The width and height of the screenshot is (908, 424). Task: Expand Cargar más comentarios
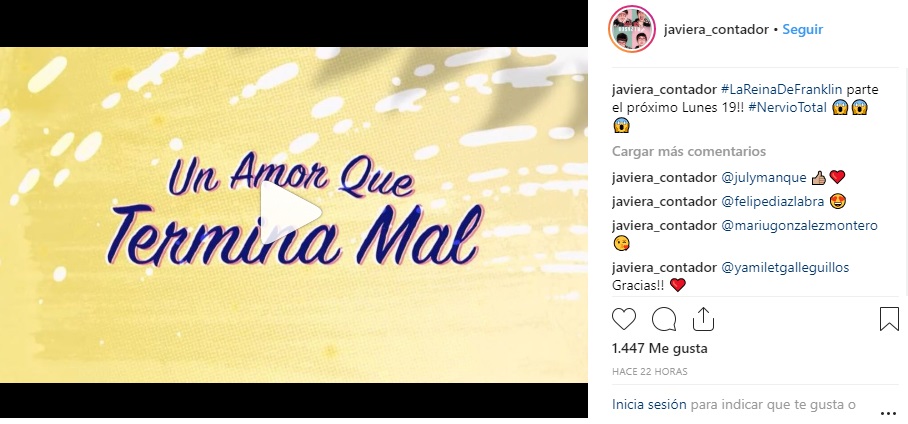point(689,152)
